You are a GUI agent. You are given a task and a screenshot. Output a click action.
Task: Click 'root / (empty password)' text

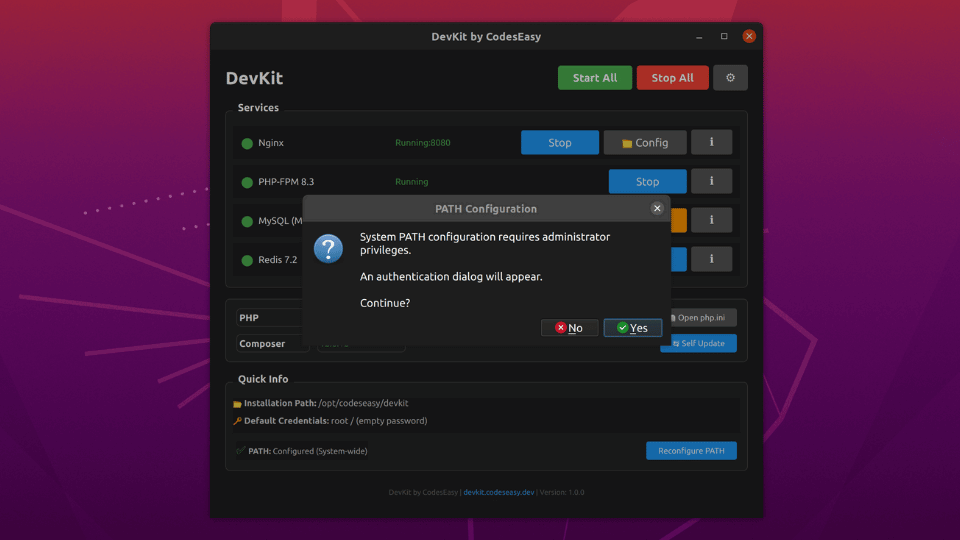(x=379, y=421)
